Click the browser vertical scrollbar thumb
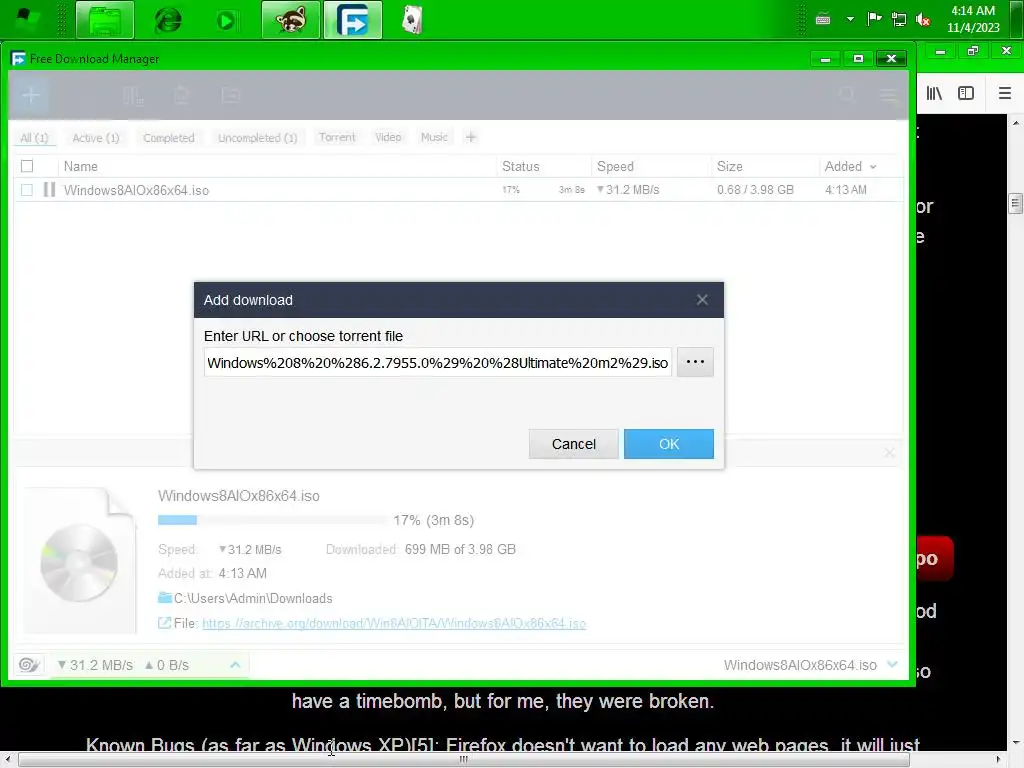This screenshot has height=768, width=1024. (x=1015, y=203)
